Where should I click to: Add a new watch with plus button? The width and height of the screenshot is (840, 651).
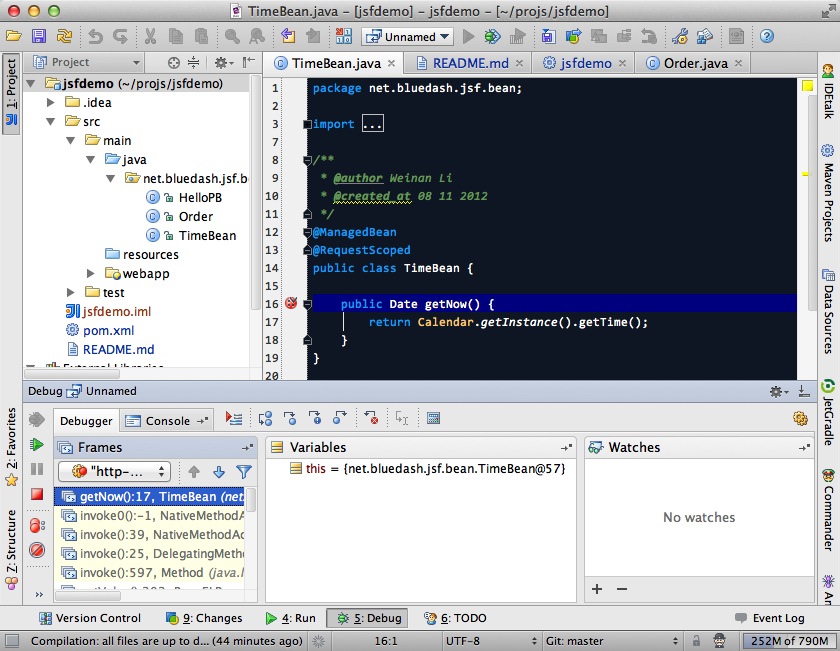click(597, 589)
